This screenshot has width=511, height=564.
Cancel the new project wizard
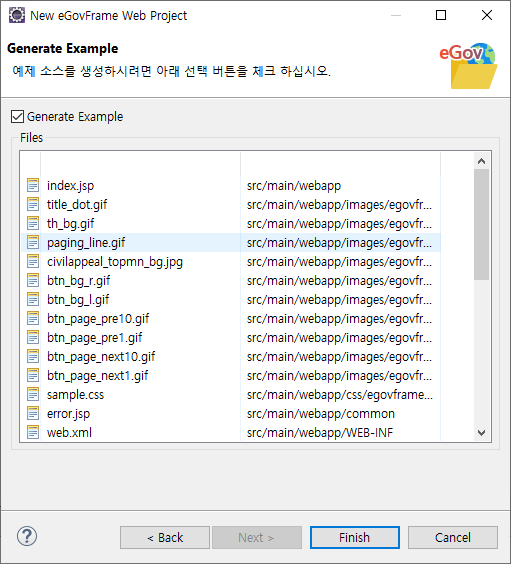[453, 537]
